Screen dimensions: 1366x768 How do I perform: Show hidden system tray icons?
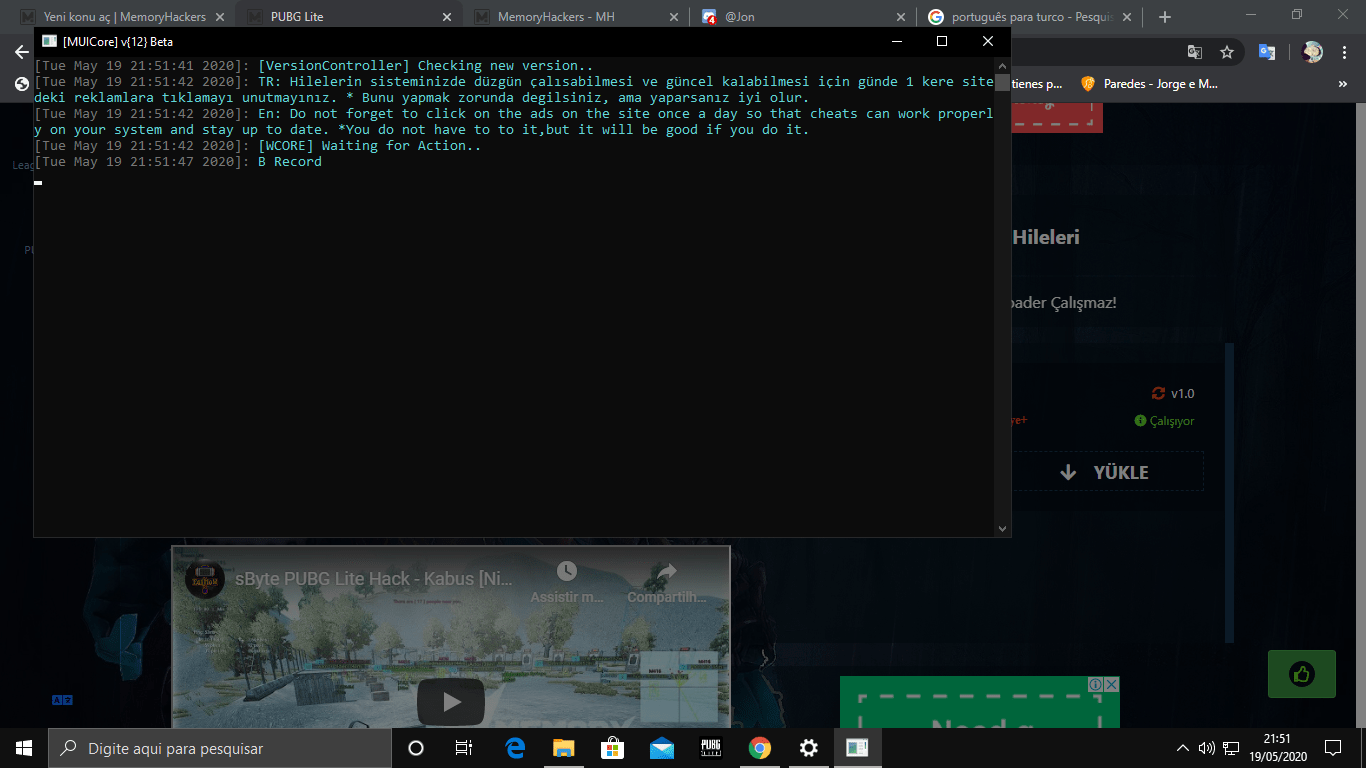tap(1183, 748)
